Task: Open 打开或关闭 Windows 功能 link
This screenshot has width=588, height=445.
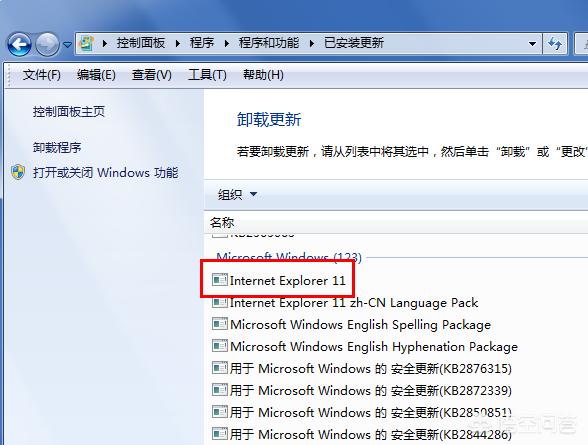Action: [x=105, y=173]
